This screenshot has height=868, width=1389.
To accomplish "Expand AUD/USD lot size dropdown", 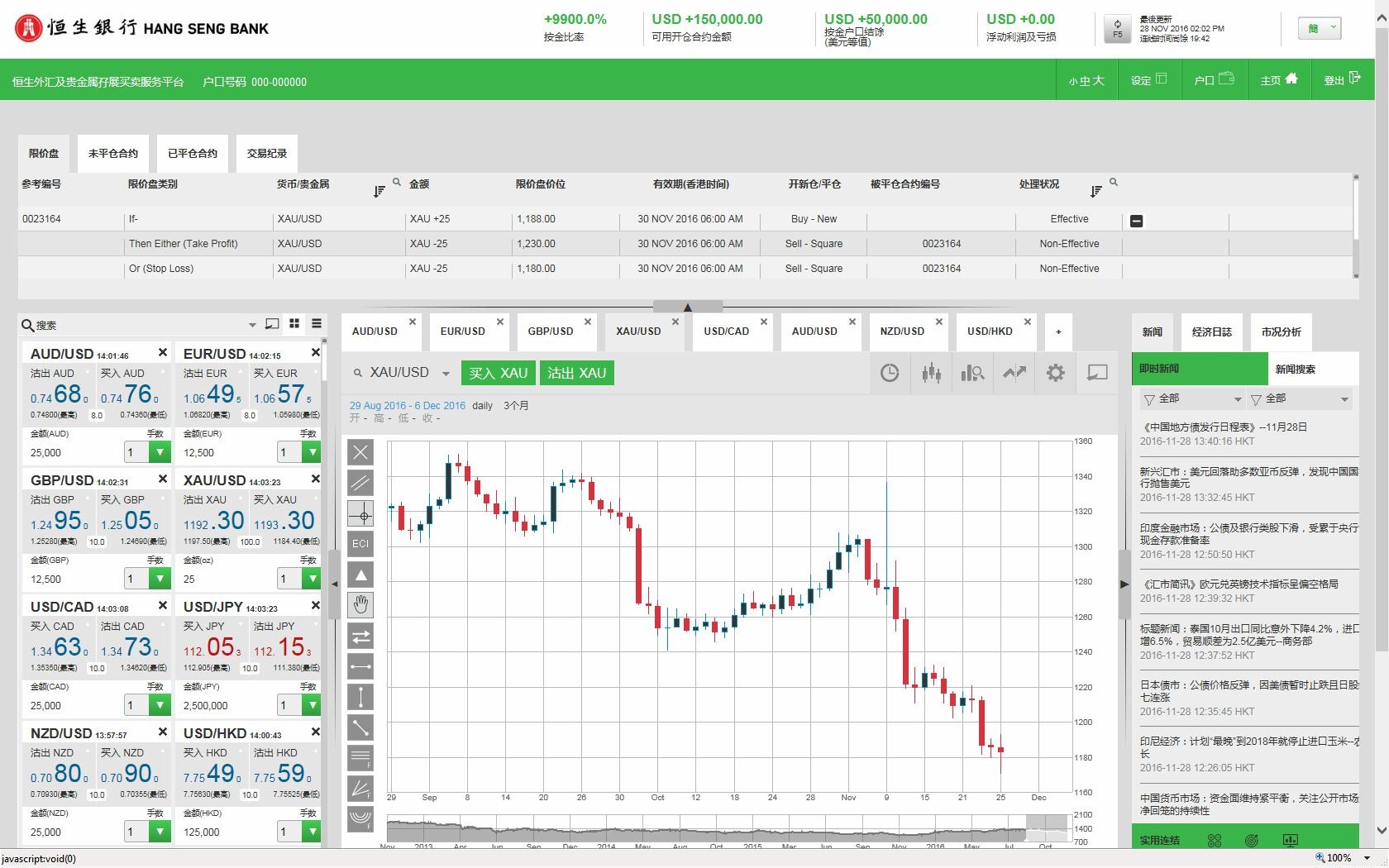I will tap(160, 452).
